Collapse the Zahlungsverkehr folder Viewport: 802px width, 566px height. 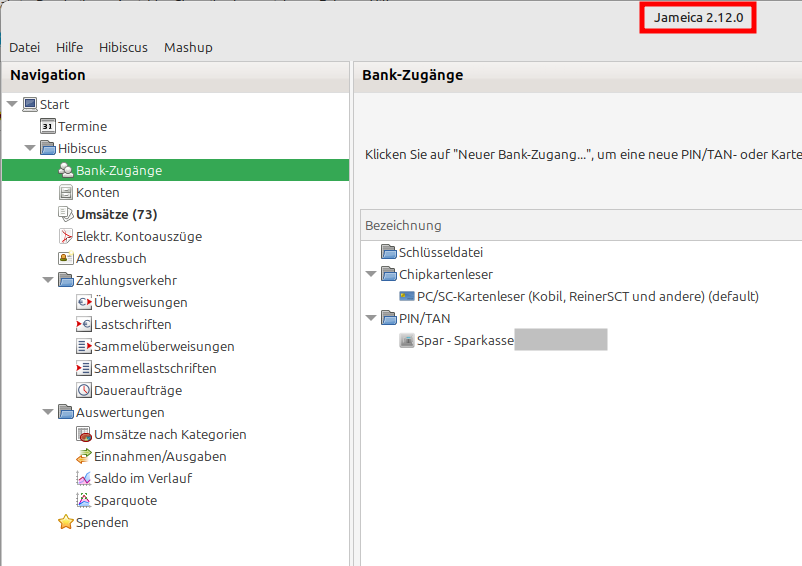tap(48, 281)
